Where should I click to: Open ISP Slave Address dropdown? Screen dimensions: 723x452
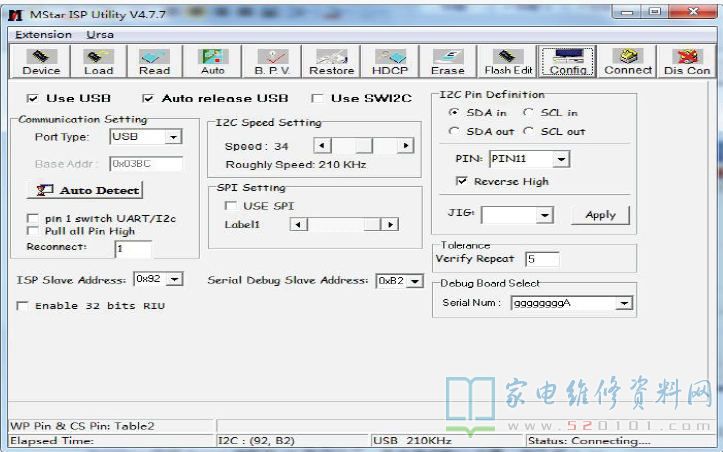click(174, 279)
